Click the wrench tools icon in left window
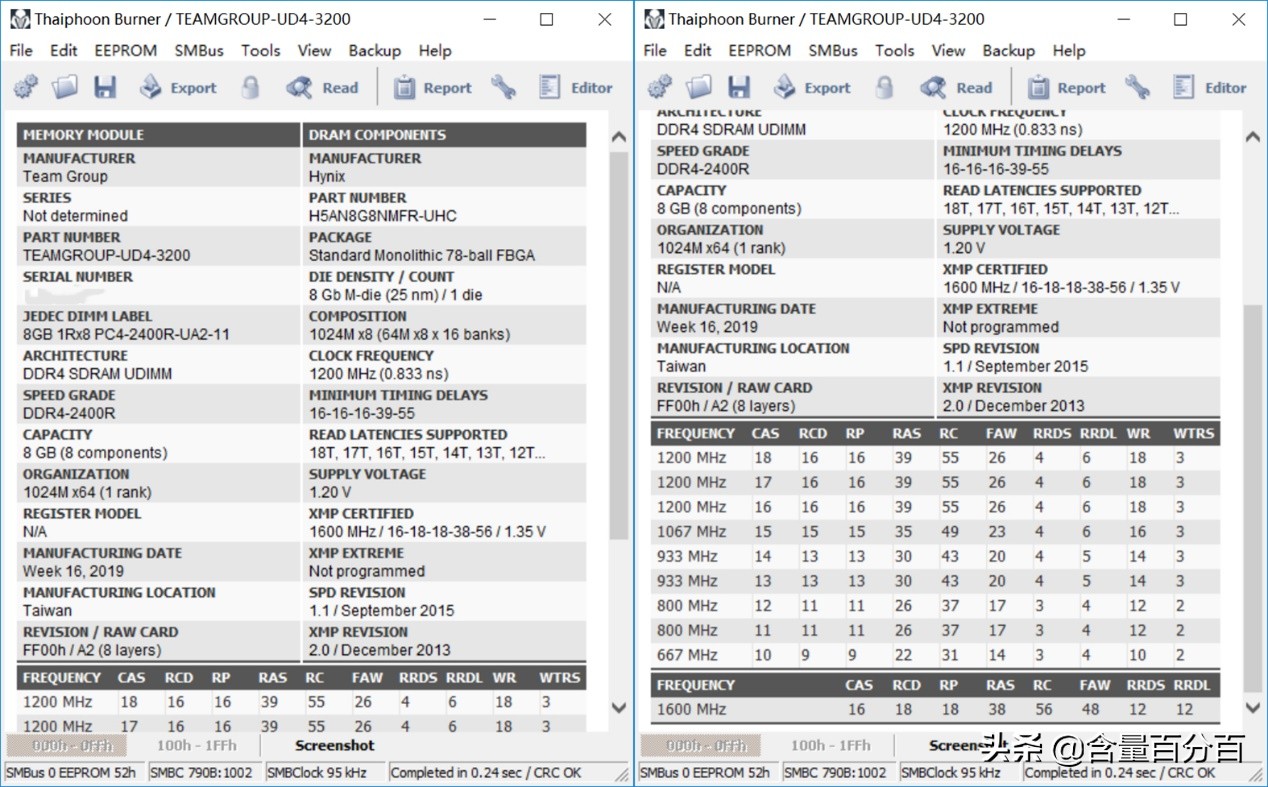 click(x=503, y=88)
